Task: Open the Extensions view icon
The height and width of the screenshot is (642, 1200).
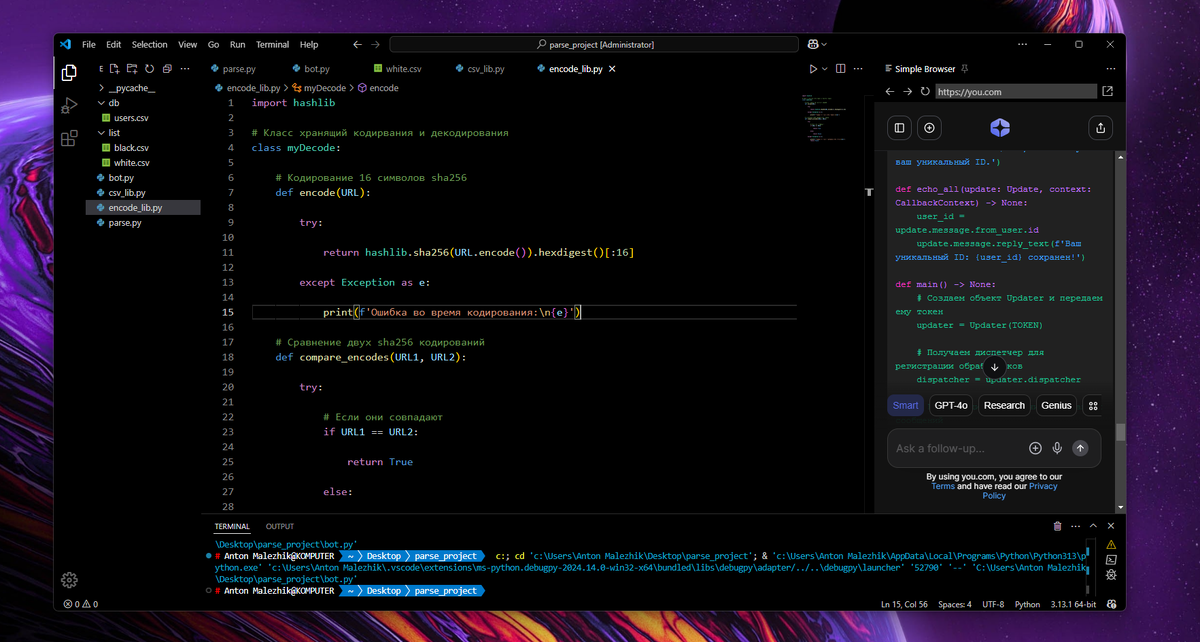Action: click(x=69, y=138)
